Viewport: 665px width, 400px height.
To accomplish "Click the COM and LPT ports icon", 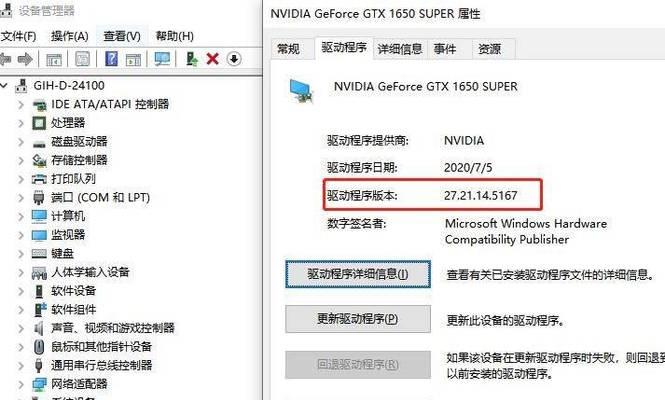I will 39,198.
